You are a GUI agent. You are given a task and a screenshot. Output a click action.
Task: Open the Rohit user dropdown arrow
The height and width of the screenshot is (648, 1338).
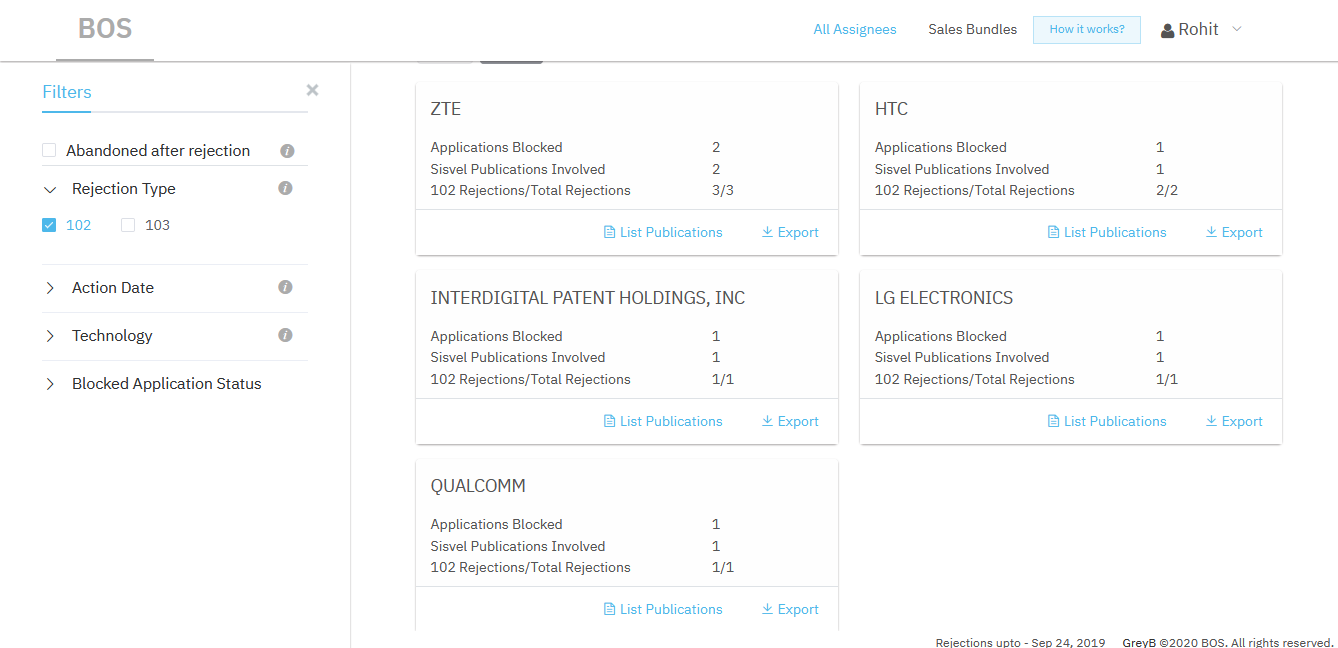pos(1237,29)
